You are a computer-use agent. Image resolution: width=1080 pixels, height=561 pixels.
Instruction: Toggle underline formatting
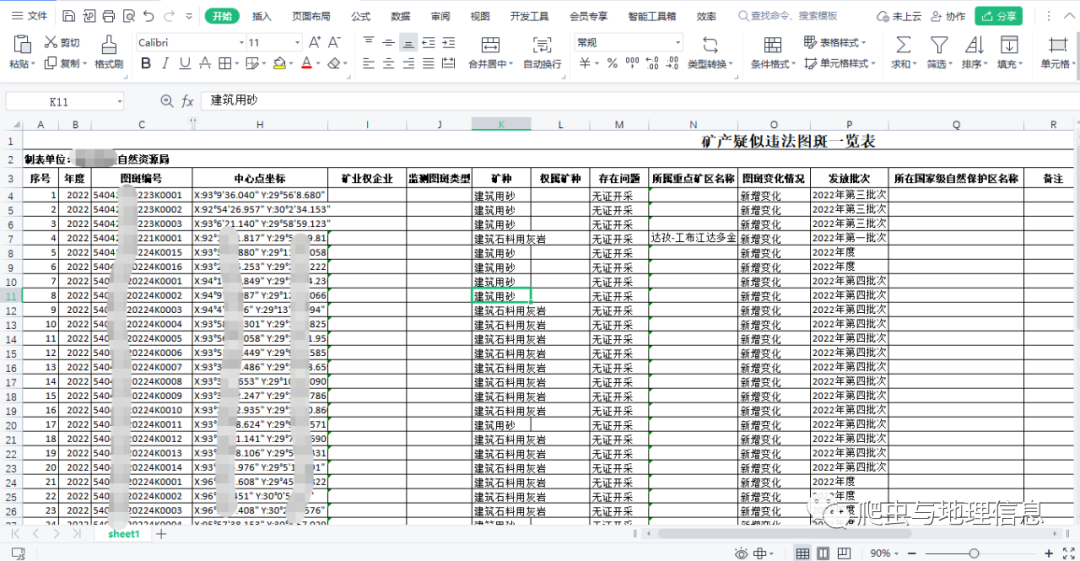pyautogui.click(x=185, y=63)
